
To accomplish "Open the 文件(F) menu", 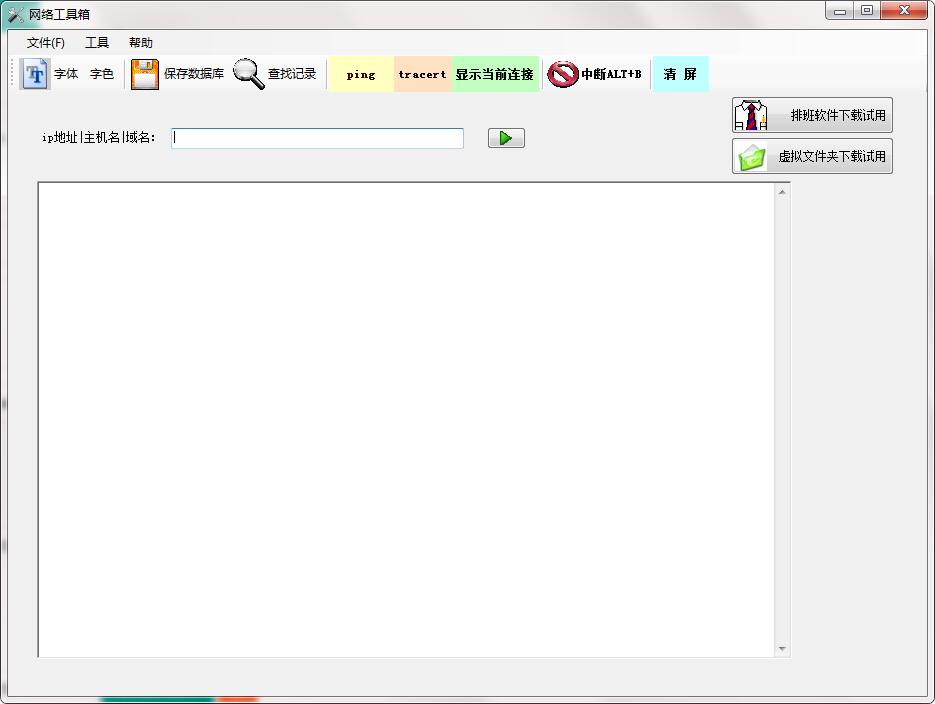I will click(46, 43).
